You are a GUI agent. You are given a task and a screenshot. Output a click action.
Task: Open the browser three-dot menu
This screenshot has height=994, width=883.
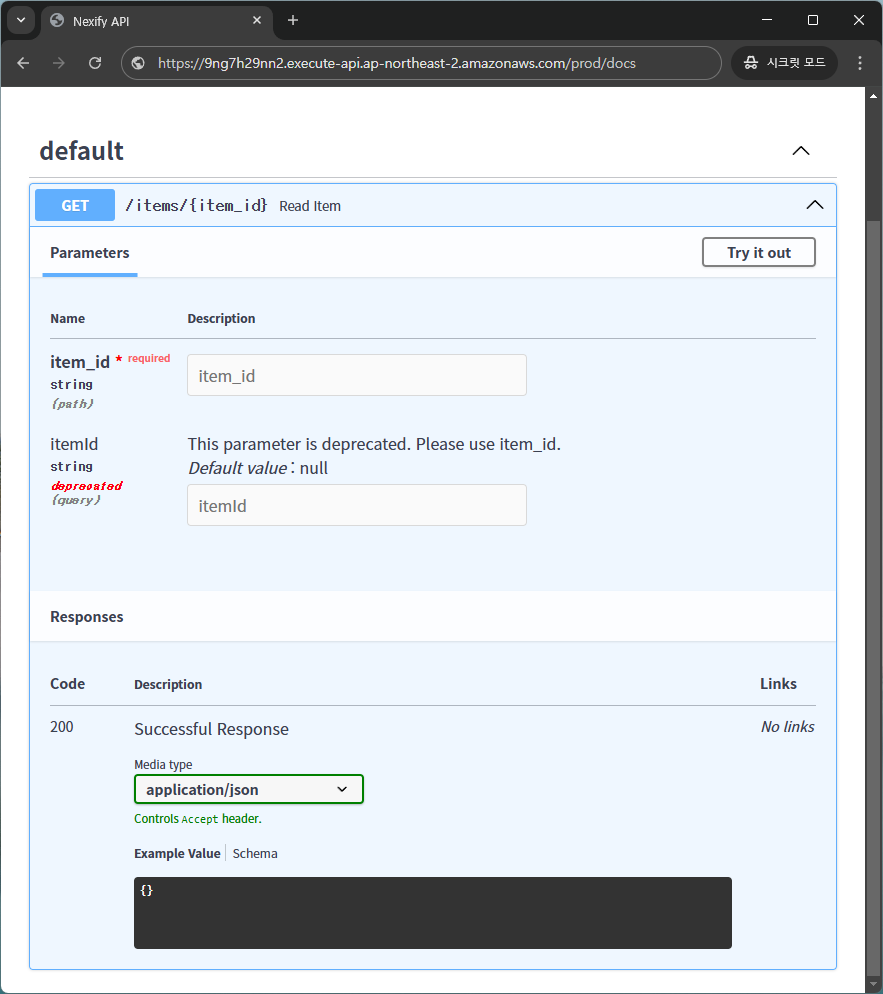pos(860,63)
